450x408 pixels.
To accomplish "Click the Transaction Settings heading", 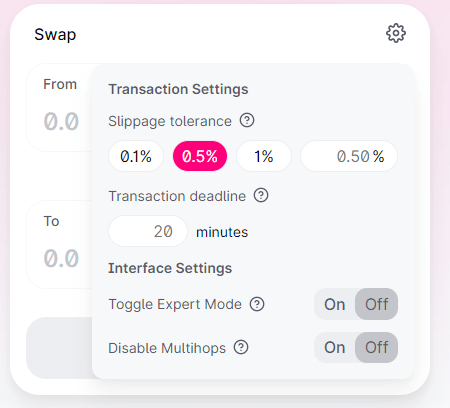I will (178, 89).
